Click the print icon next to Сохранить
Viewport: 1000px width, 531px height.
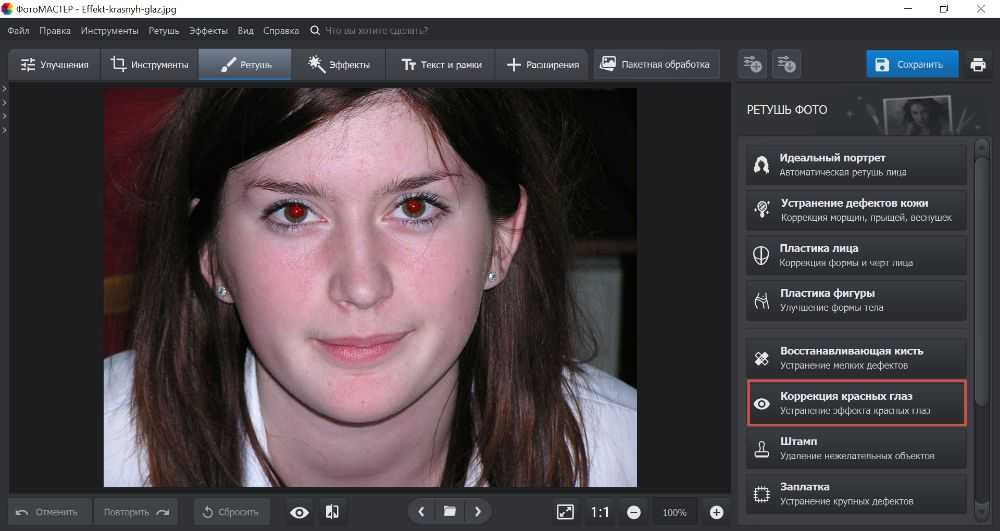(x=978, y=65)
